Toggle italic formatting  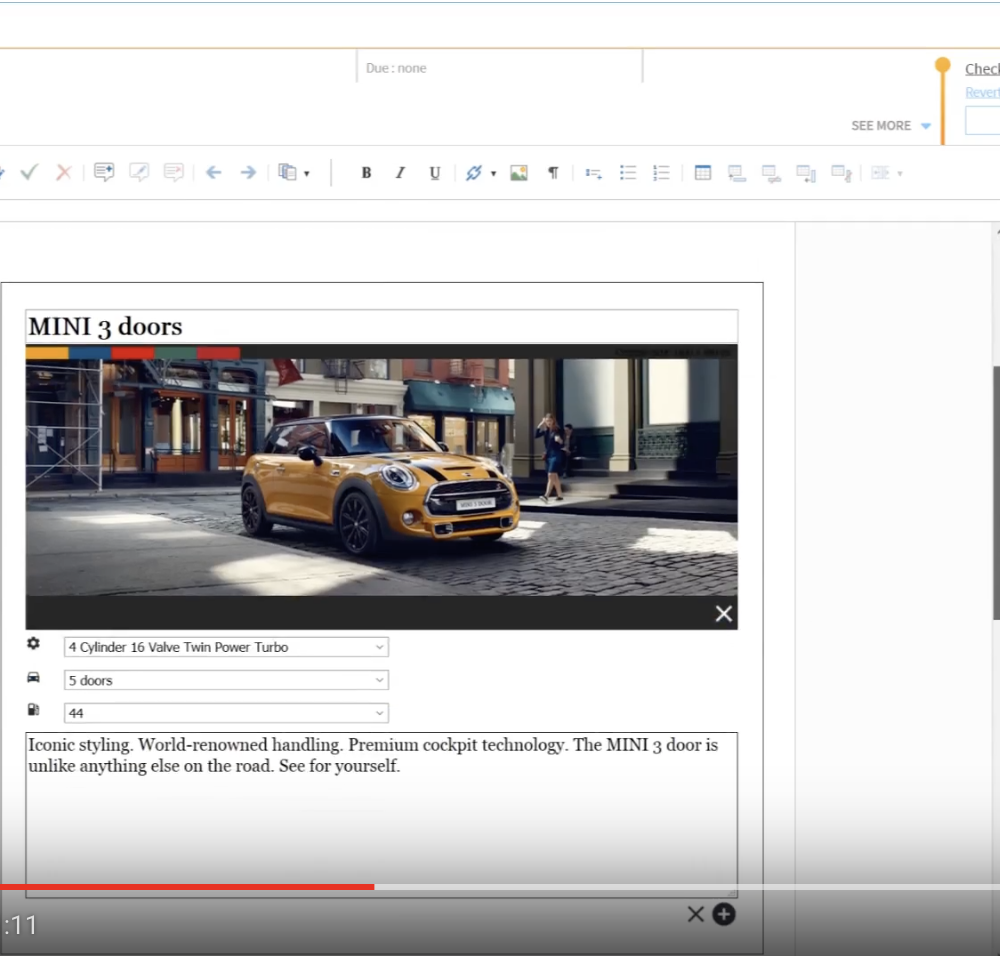[400, 173]
